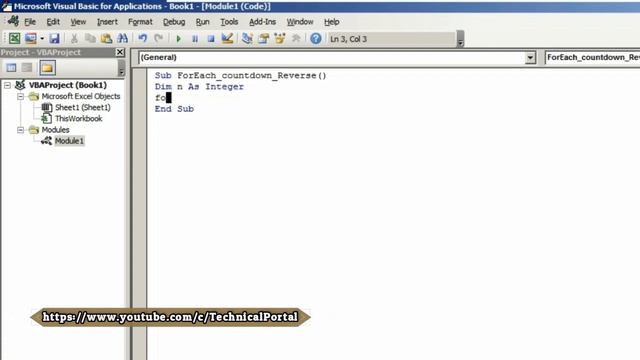This screenshot has width=640, height=360.
Task: Click the Dim n As Integer line
Action: click(x=199, y=87)
